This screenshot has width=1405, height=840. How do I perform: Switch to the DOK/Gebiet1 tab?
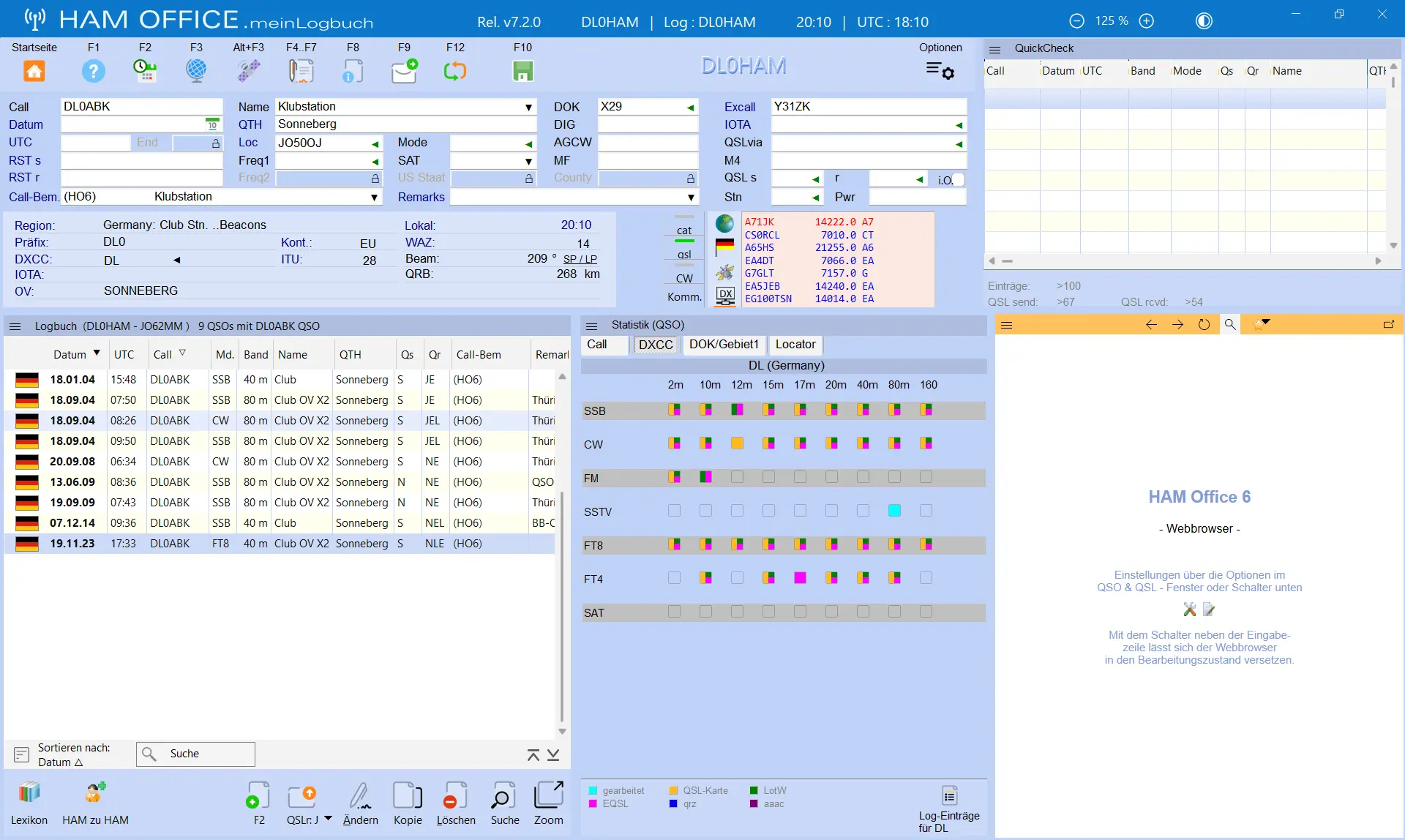(x=724, y=345)
